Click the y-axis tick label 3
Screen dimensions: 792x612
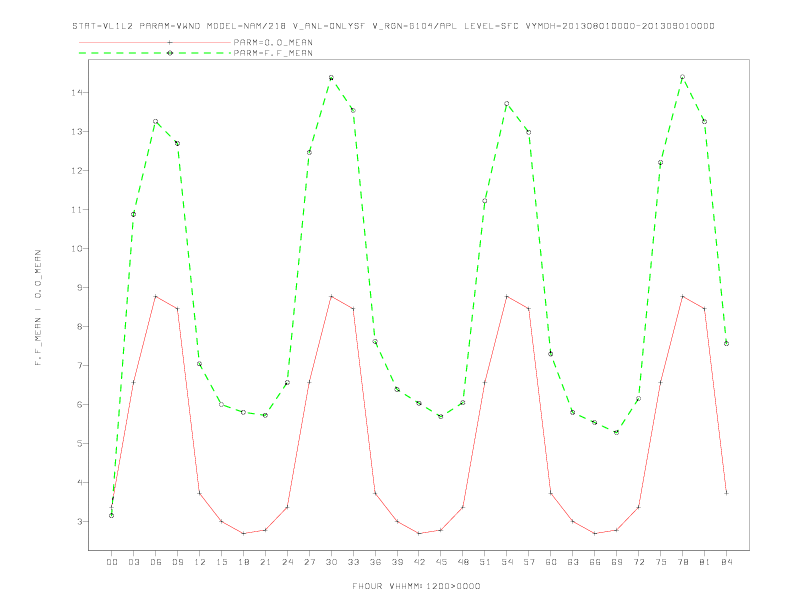[79, 521]
